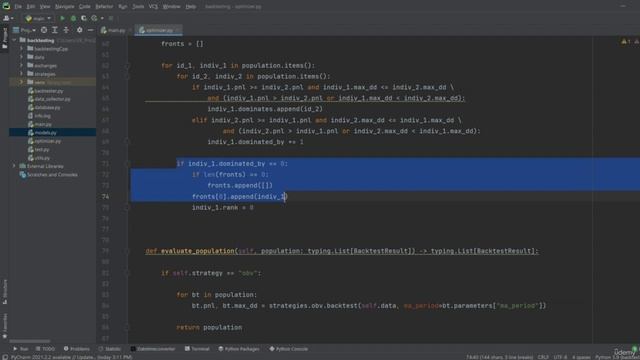Click the profiler run icon
640x360 pixels.
[x=94, y=18]
